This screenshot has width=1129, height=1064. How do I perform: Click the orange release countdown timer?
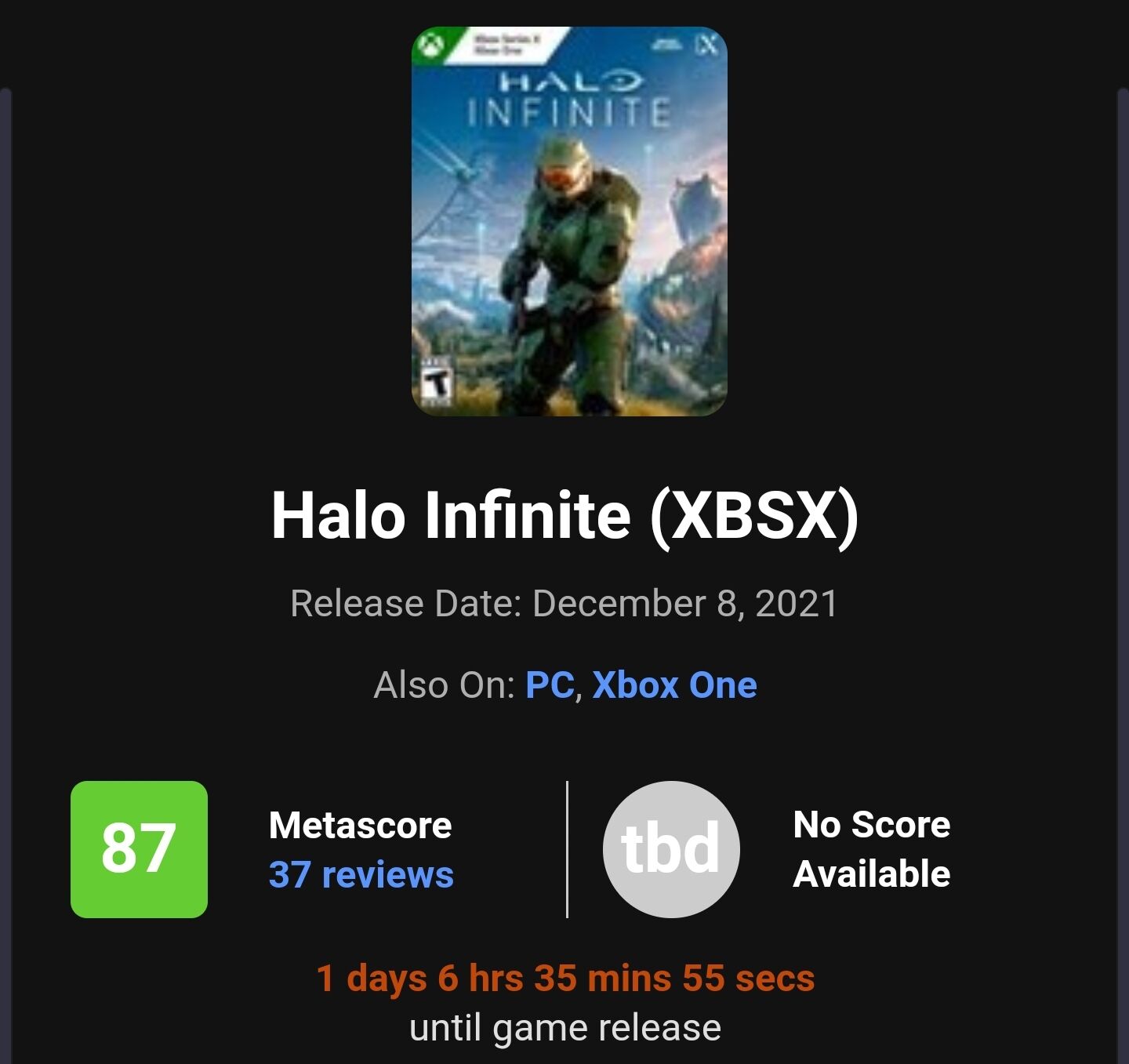[x=565, y=978]
